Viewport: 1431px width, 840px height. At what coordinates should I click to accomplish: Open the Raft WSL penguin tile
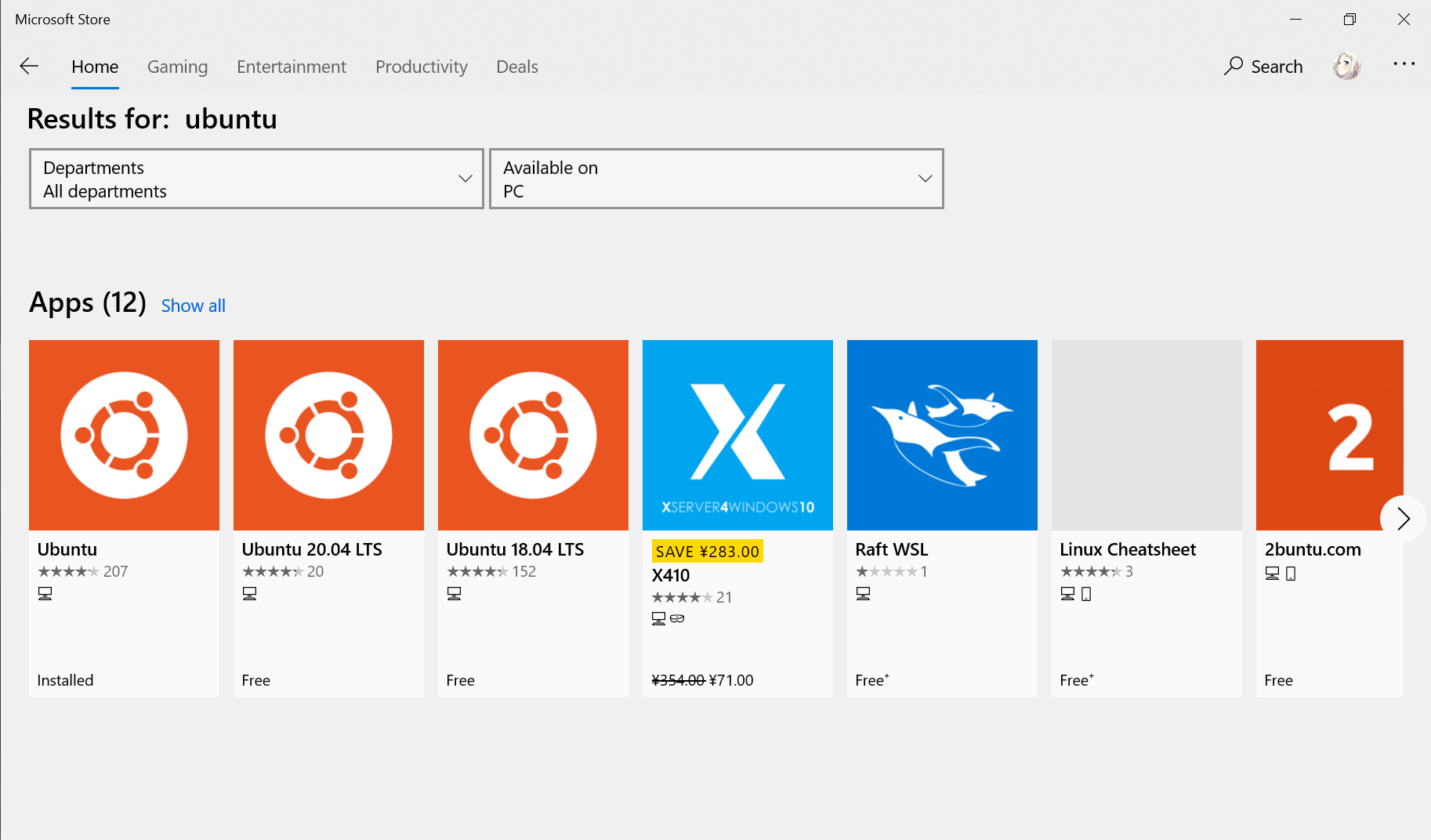pyautogui.click(x=942, y=435)
